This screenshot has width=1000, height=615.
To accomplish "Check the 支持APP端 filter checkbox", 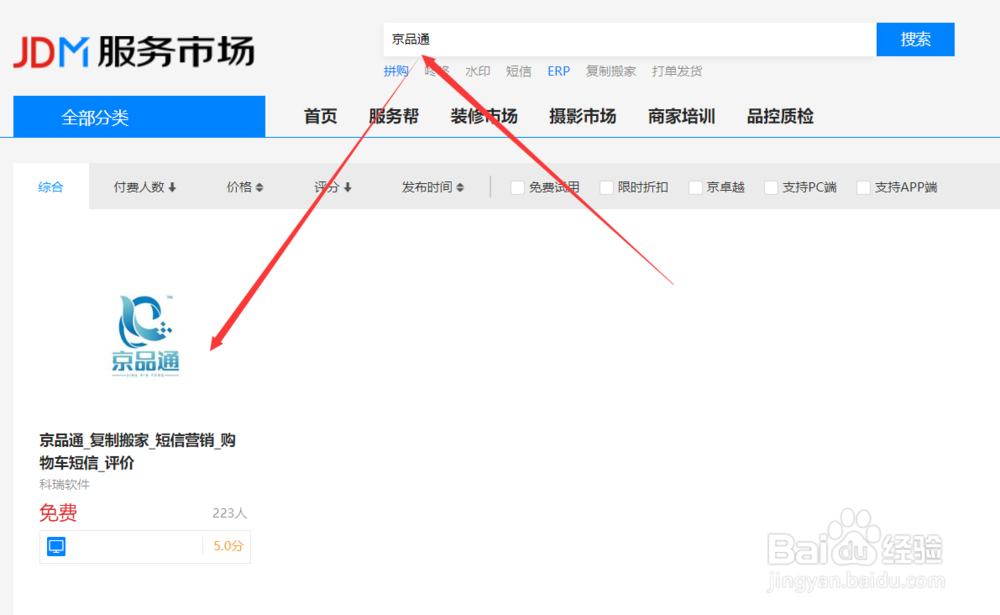I will (864, 188).
